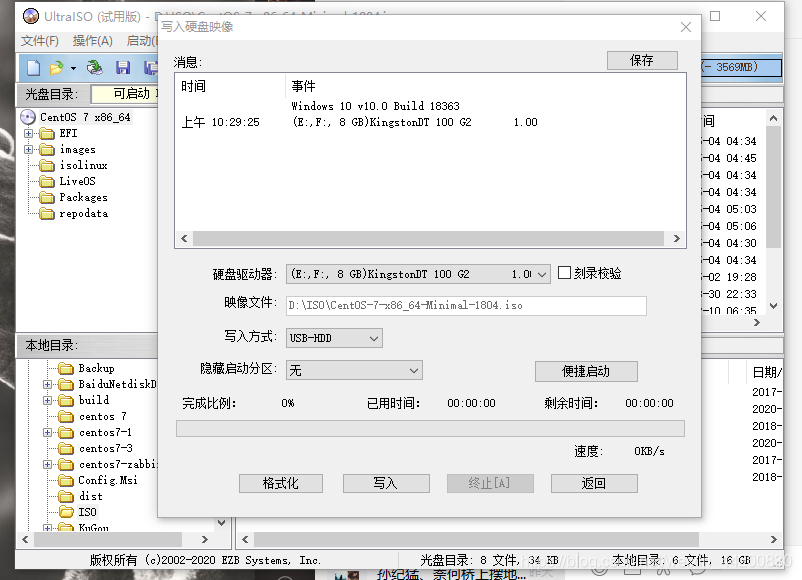Click the 写入 button

(x=386, y=483)
